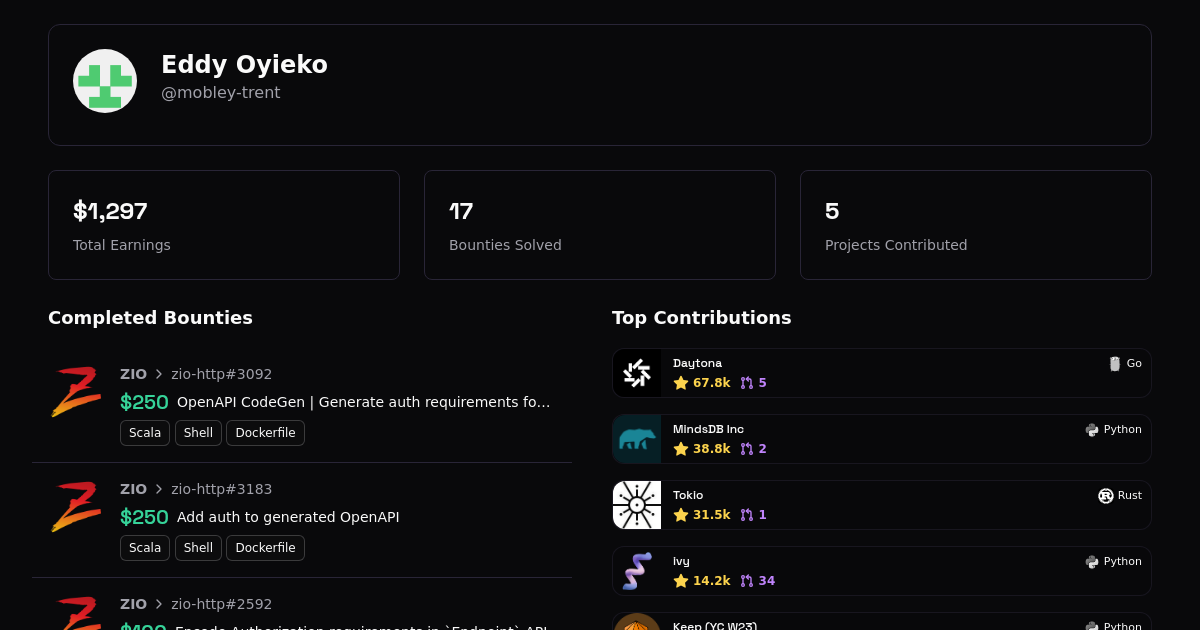Open the zio-http#2592 issue link

221,604
